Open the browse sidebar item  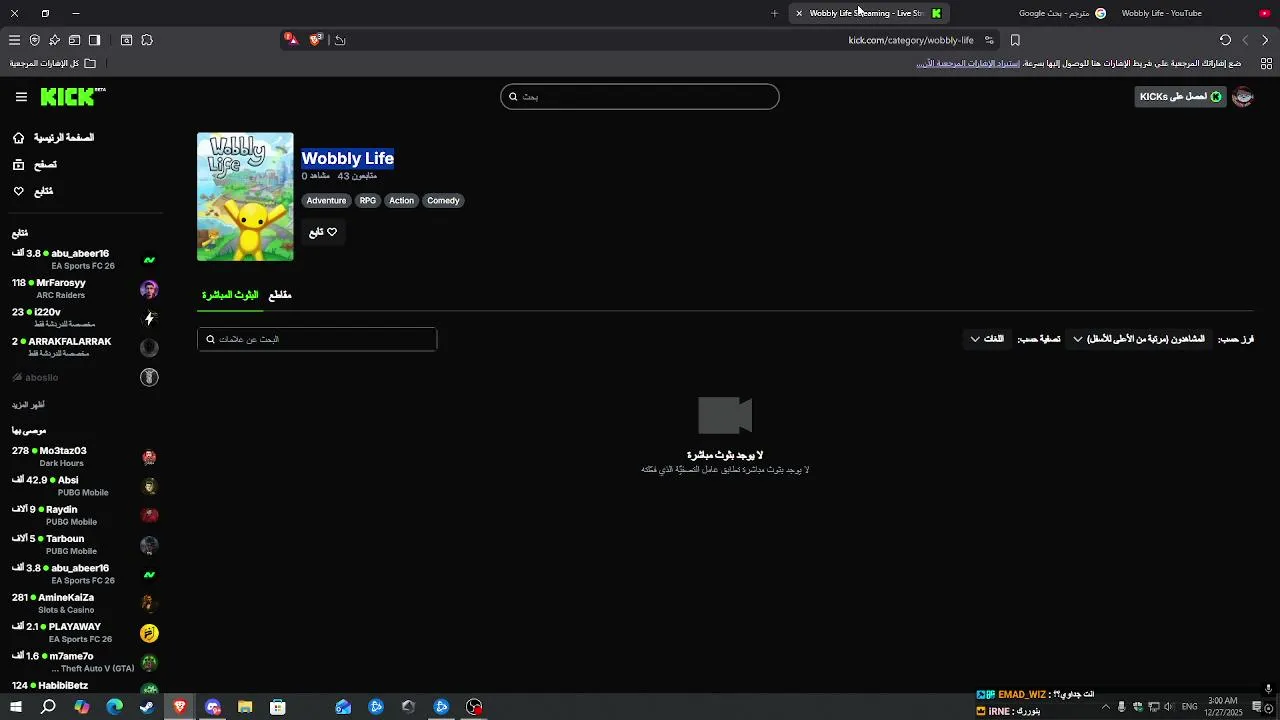click(35, 164)
